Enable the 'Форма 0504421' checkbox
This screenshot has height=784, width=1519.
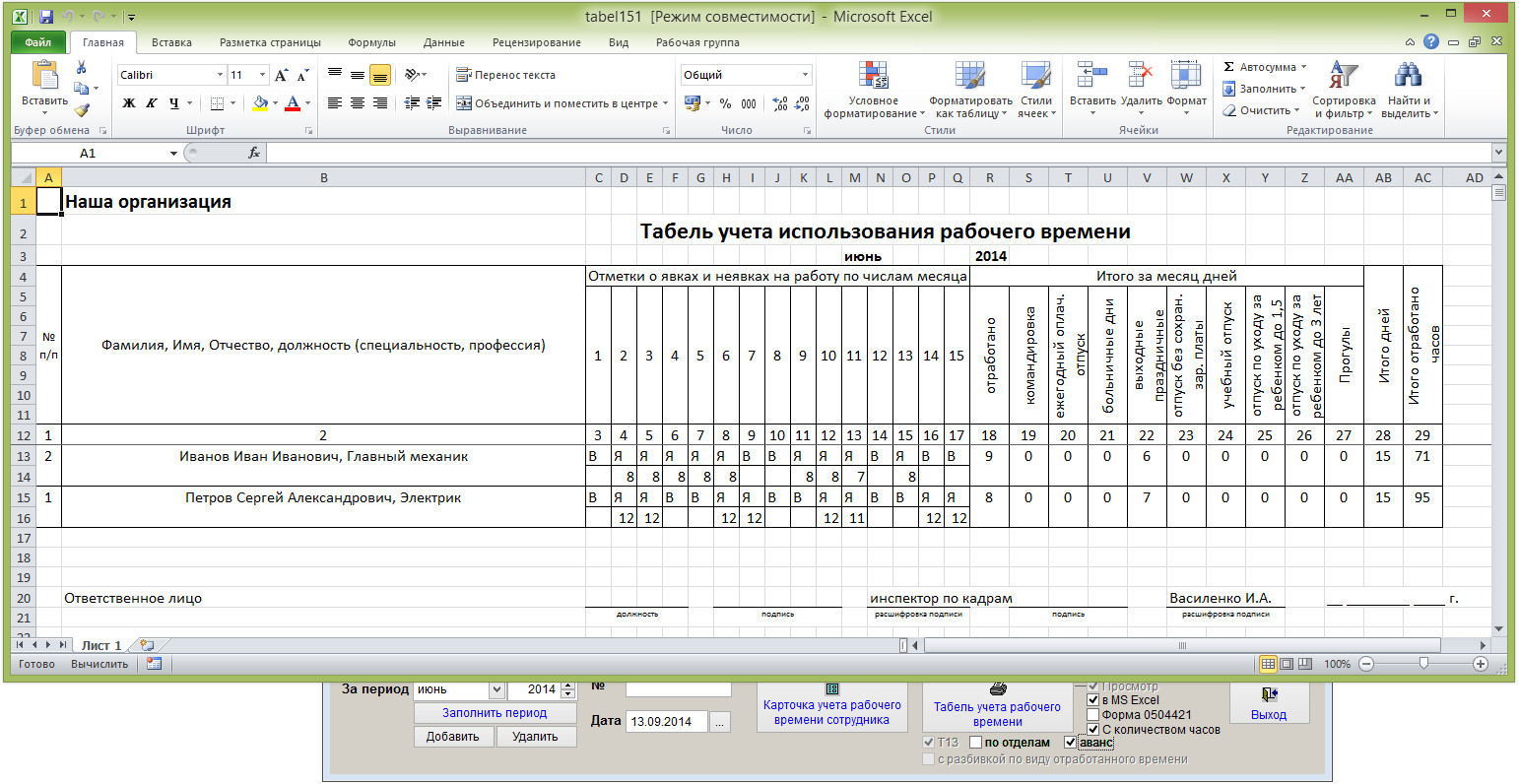[x=1092, y=715]
